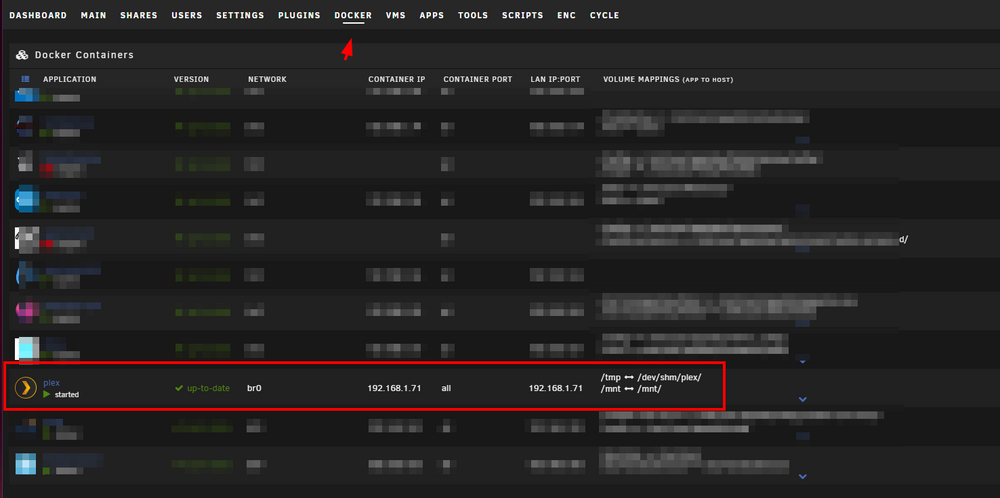Open the CYCLE tab
Image resolution: width=1000 pixels, height=498 pixels.
coord(604,15)
